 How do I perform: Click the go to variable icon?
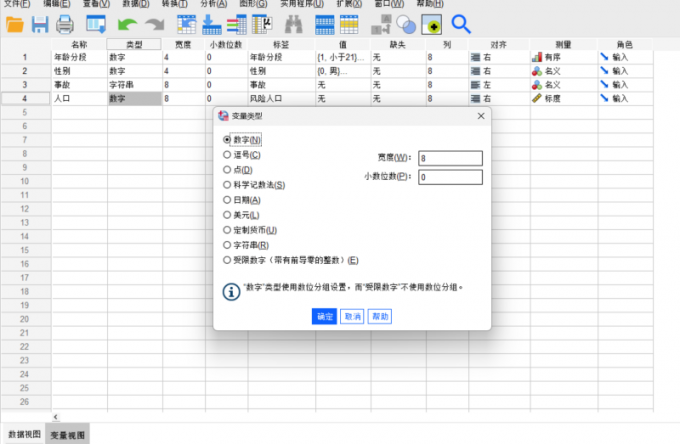coord(212,24)
